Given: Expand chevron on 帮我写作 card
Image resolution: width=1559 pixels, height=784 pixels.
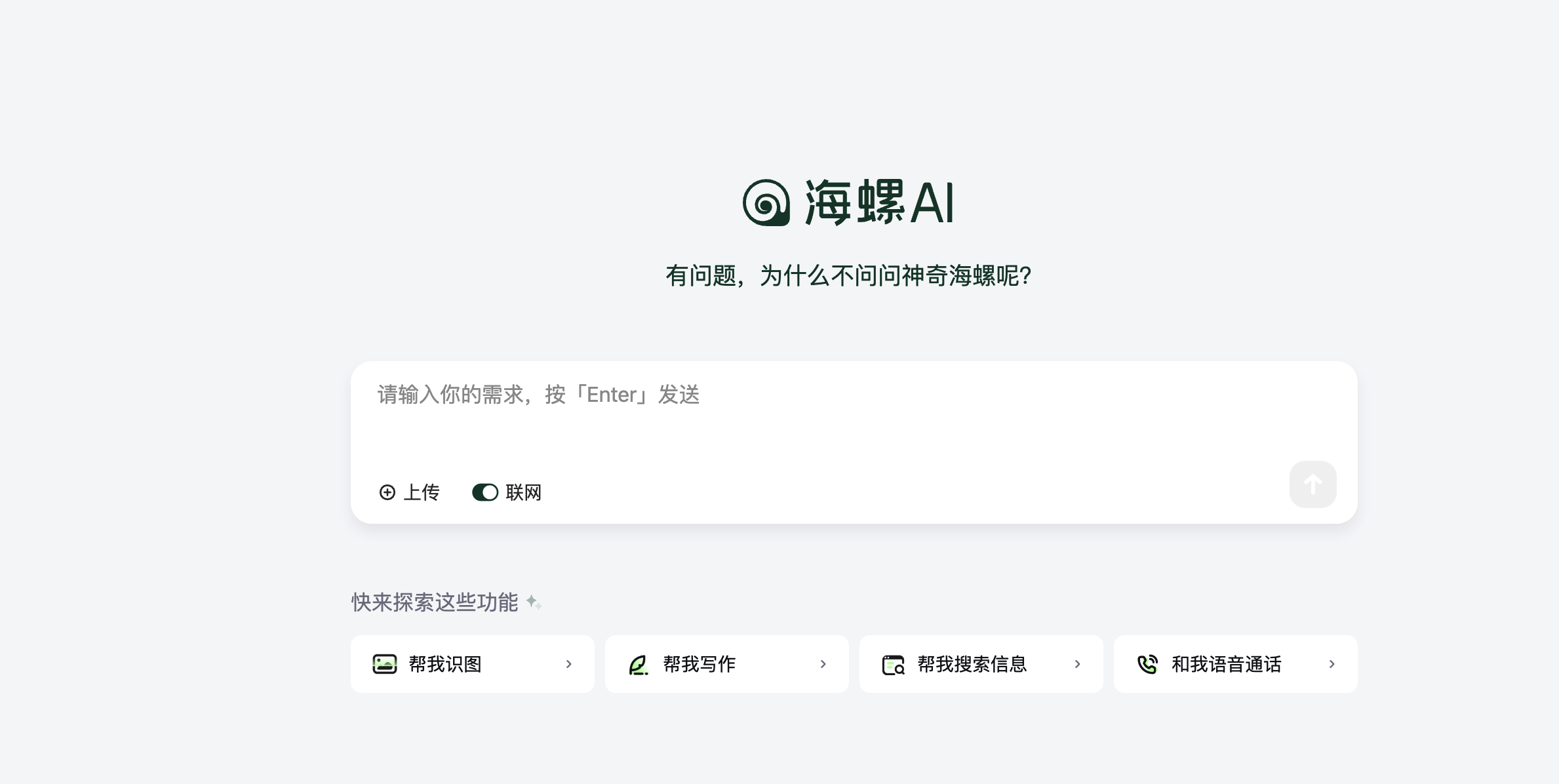Looking at the screenshot, I should [x=823, y=664].
